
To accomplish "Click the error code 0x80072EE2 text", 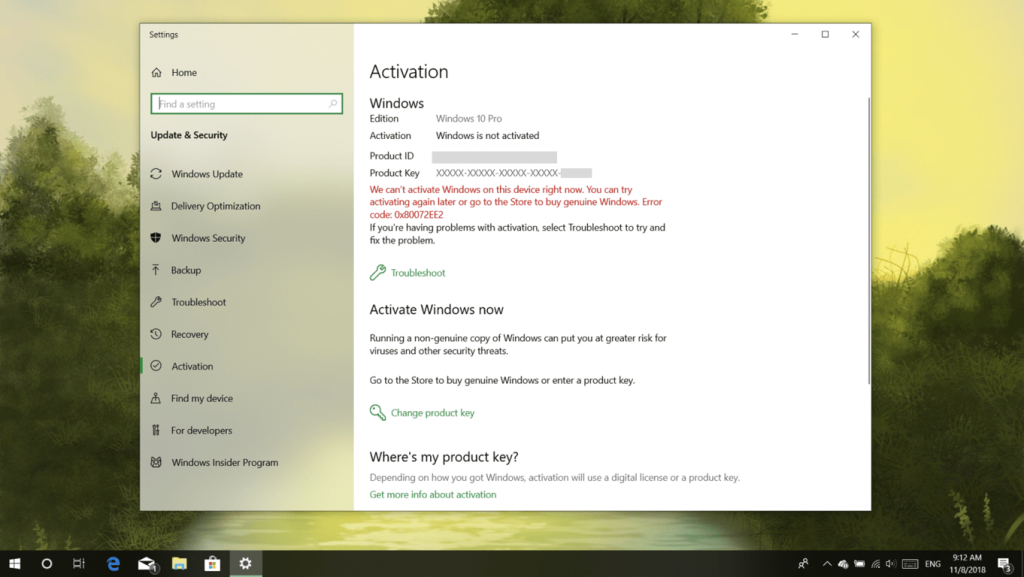I will (419, 214).
